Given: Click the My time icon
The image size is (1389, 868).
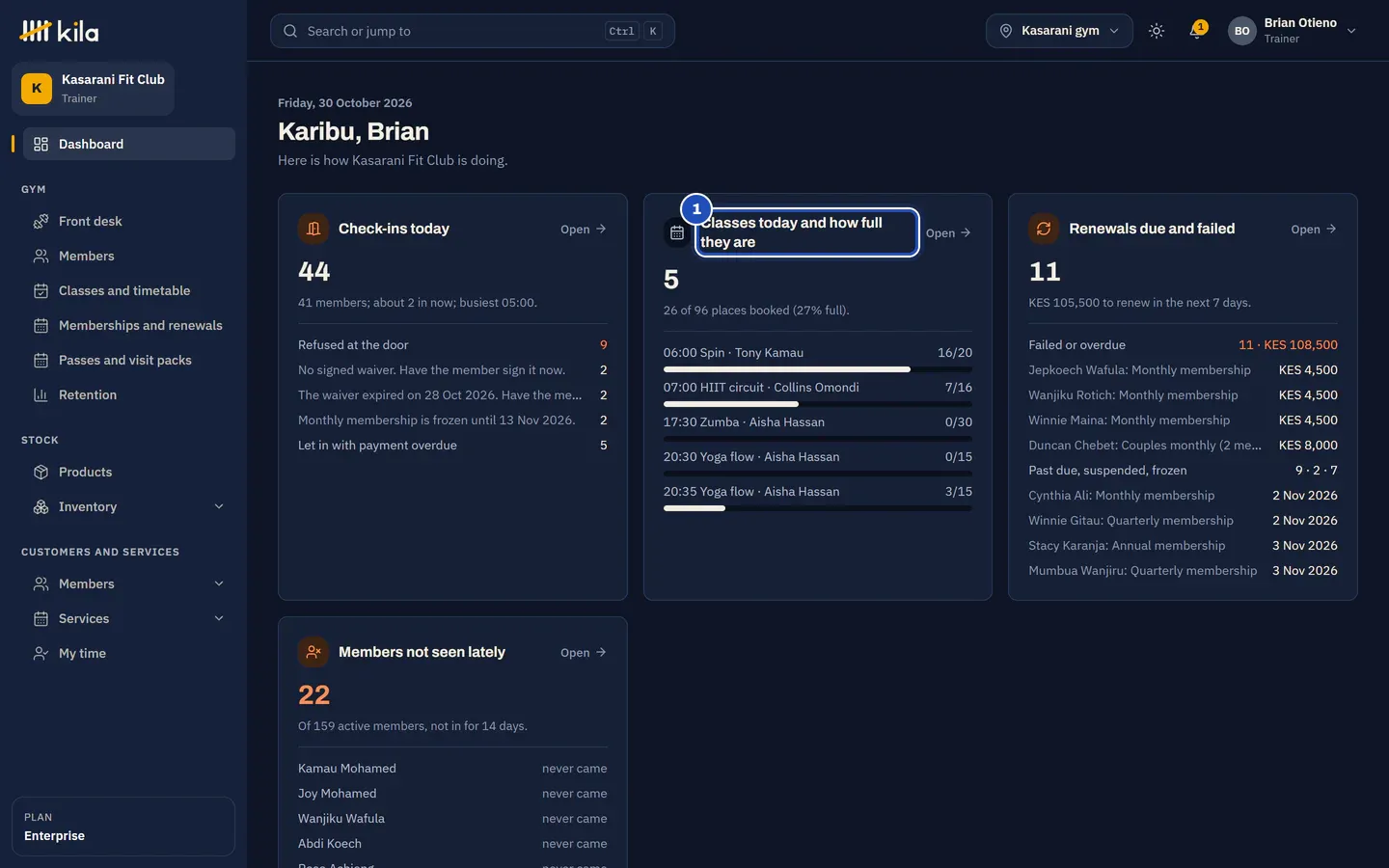Looking at the screenshot, I should (41, 653).
